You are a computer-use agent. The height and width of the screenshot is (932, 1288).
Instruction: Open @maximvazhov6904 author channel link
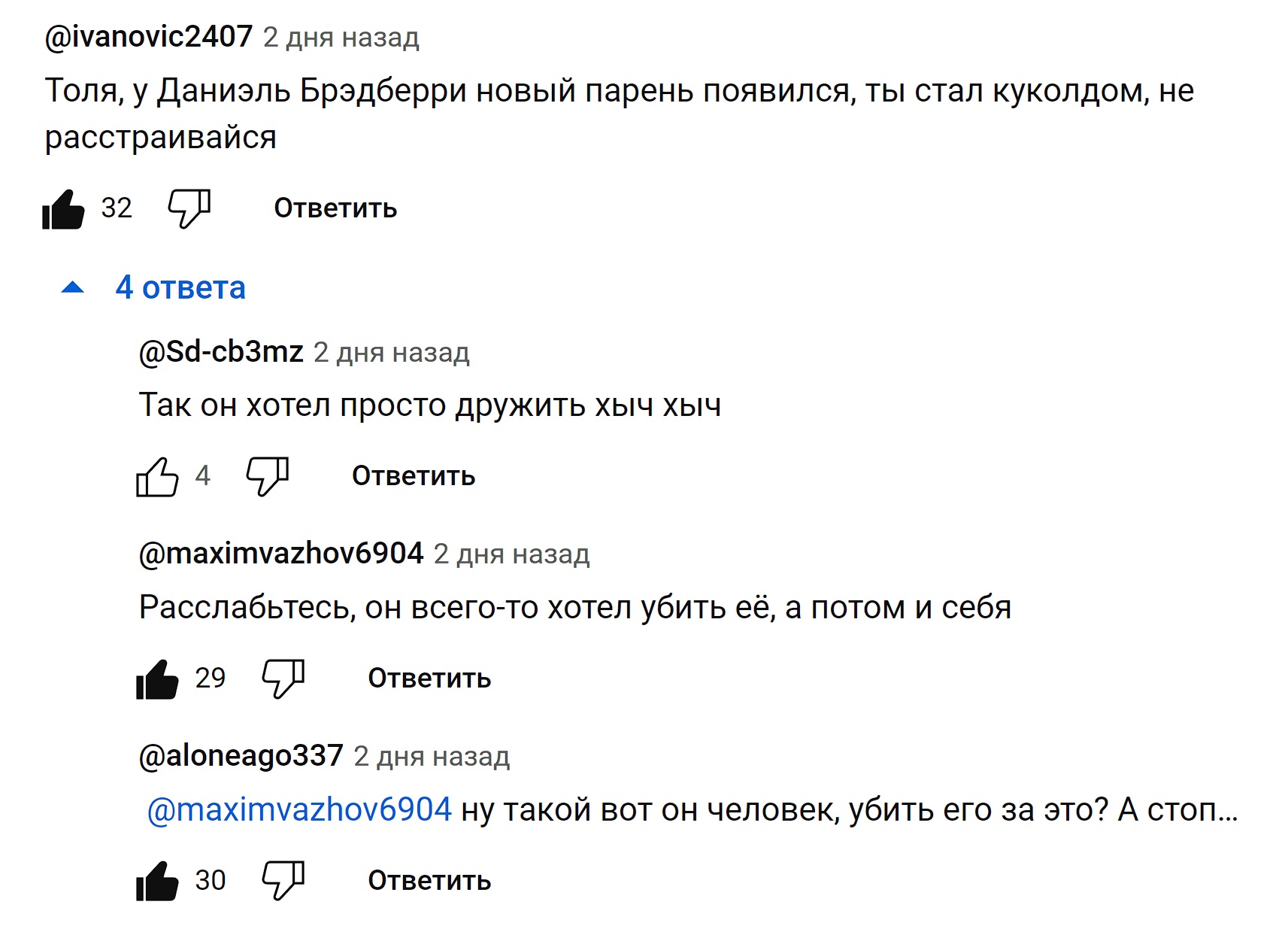pyautogui.click(x=281, y=554)
